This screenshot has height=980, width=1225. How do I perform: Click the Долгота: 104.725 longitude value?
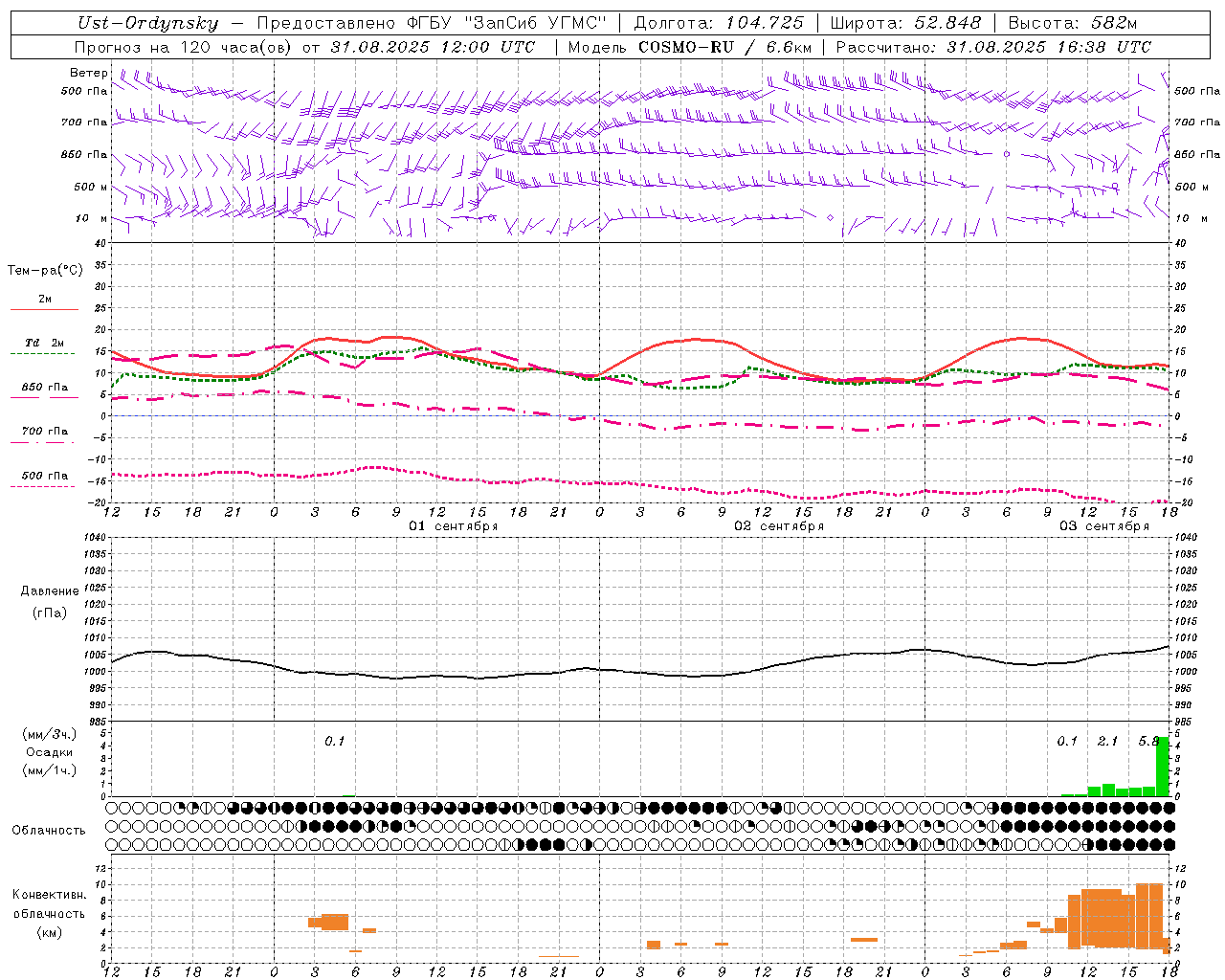[x=719, y=24]
